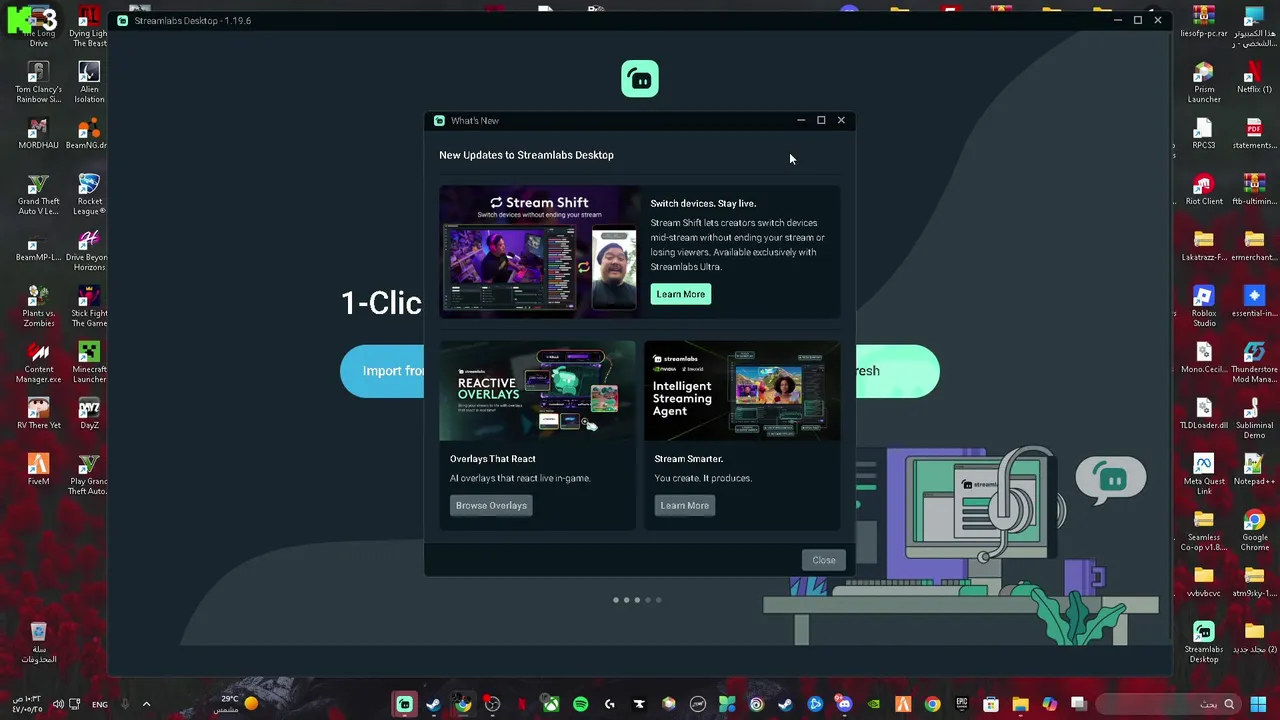The image size is (1280, 720).
Task: Click the Streamlabs logo in What's New titlebar
Action: [439, 120]
